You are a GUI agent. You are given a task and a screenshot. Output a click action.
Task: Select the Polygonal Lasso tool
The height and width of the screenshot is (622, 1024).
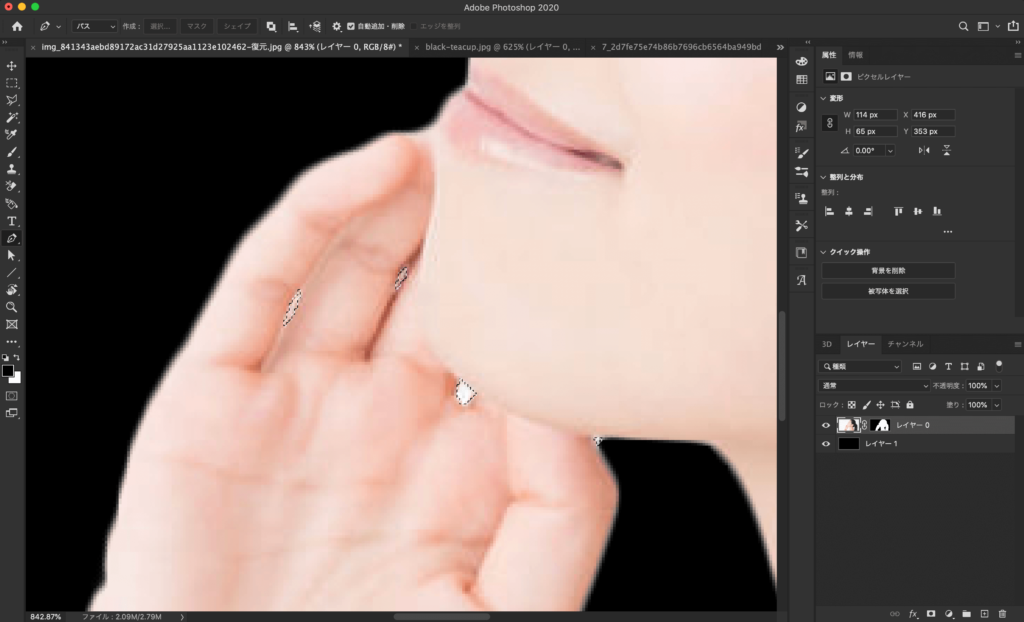tap(12, 100)
